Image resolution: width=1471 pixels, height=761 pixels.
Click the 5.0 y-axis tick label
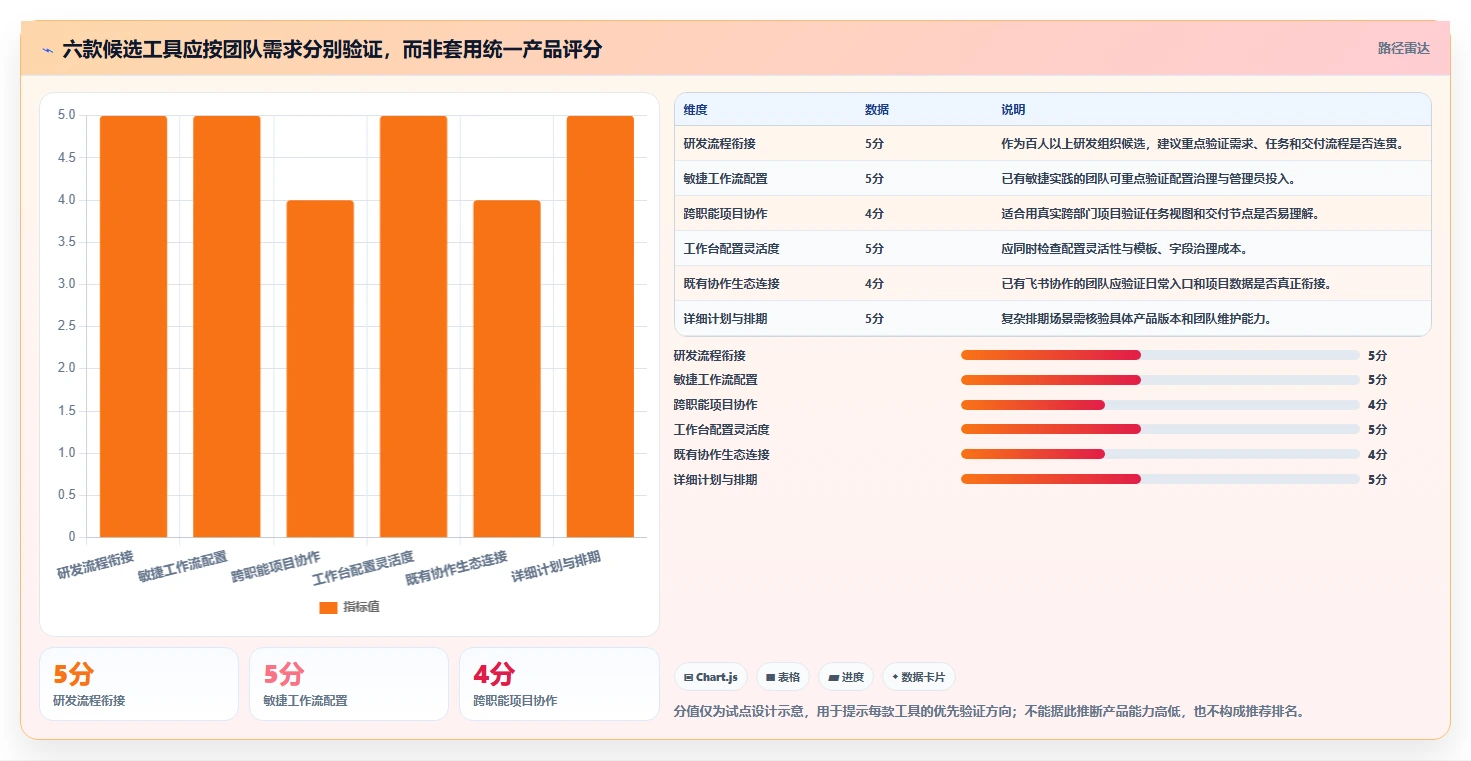click(67, 115)
